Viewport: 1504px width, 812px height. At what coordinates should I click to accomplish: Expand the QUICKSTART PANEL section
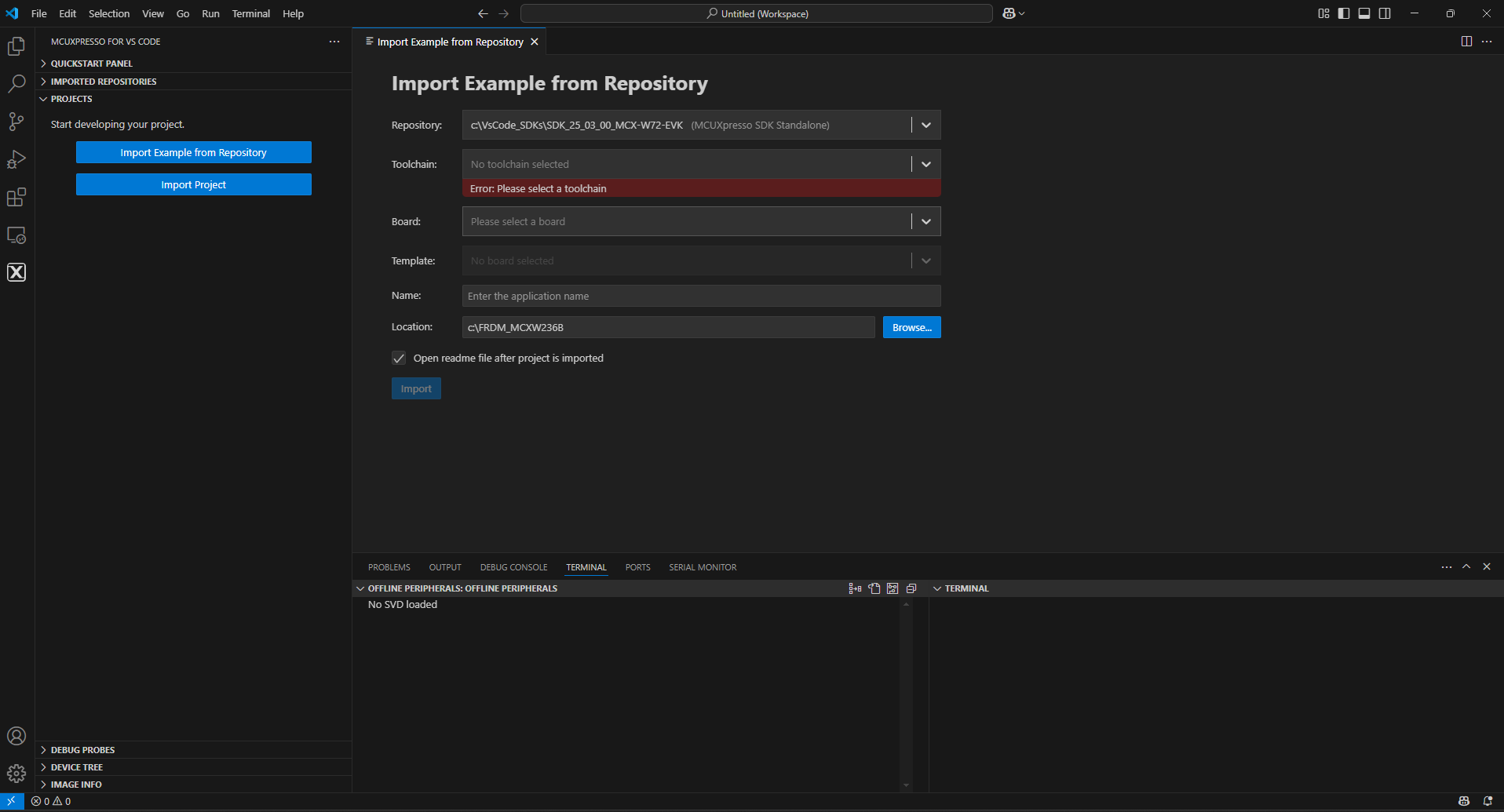click(90, 64)
